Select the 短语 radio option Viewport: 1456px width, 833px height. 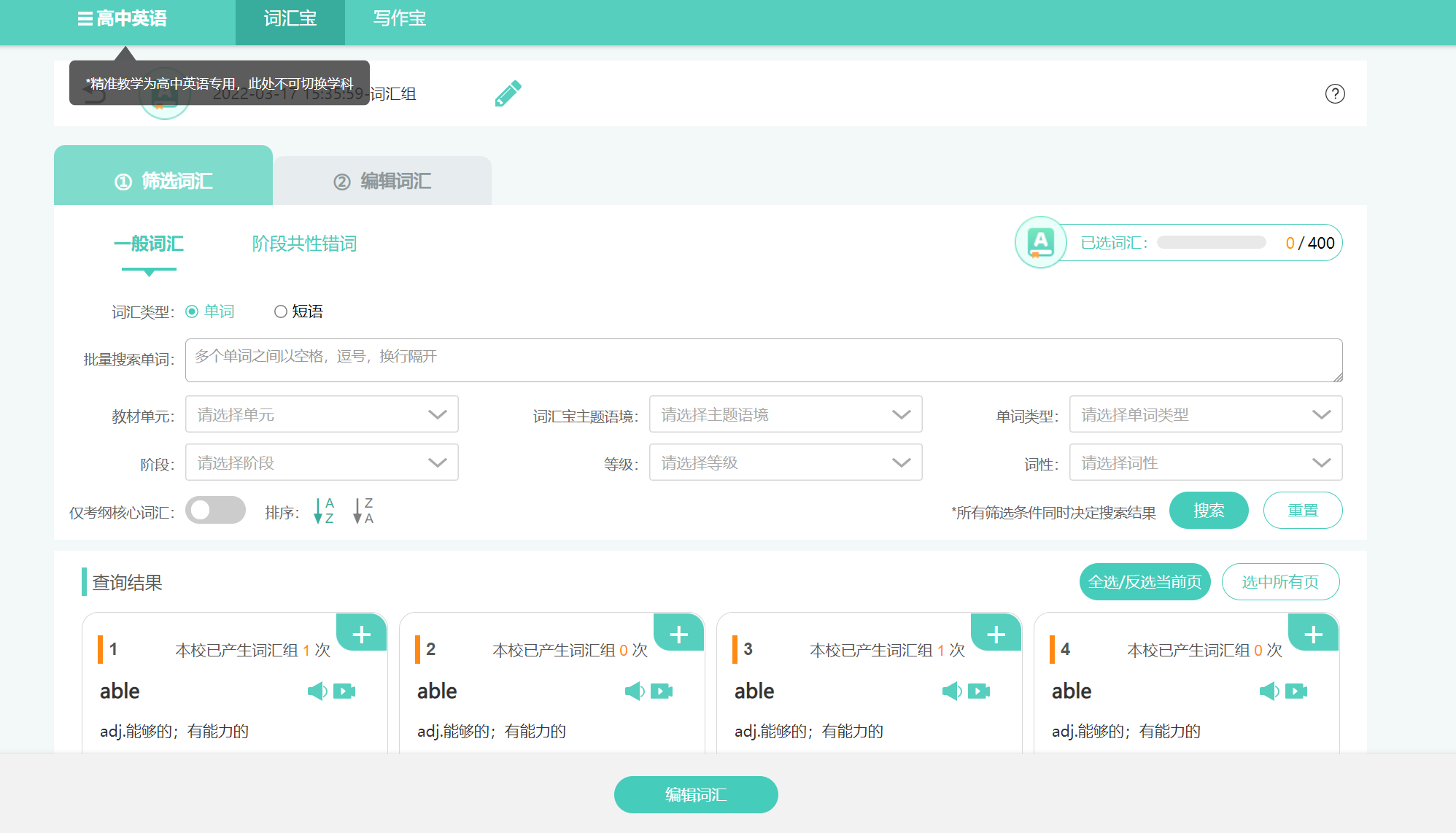[280, 311]
